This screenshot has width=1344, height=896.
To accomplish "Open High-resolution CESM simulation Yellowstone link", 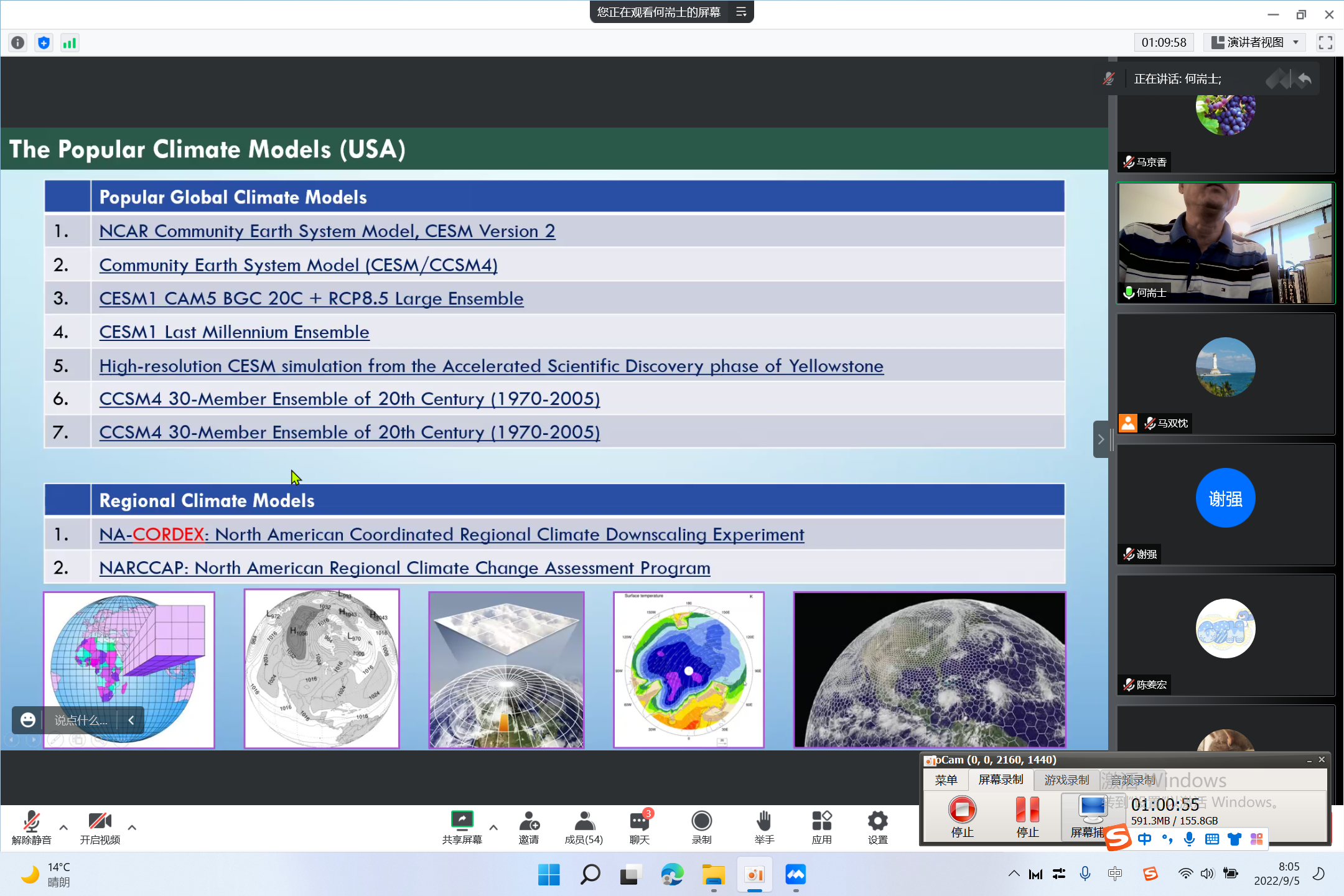I will click(492, 366).
